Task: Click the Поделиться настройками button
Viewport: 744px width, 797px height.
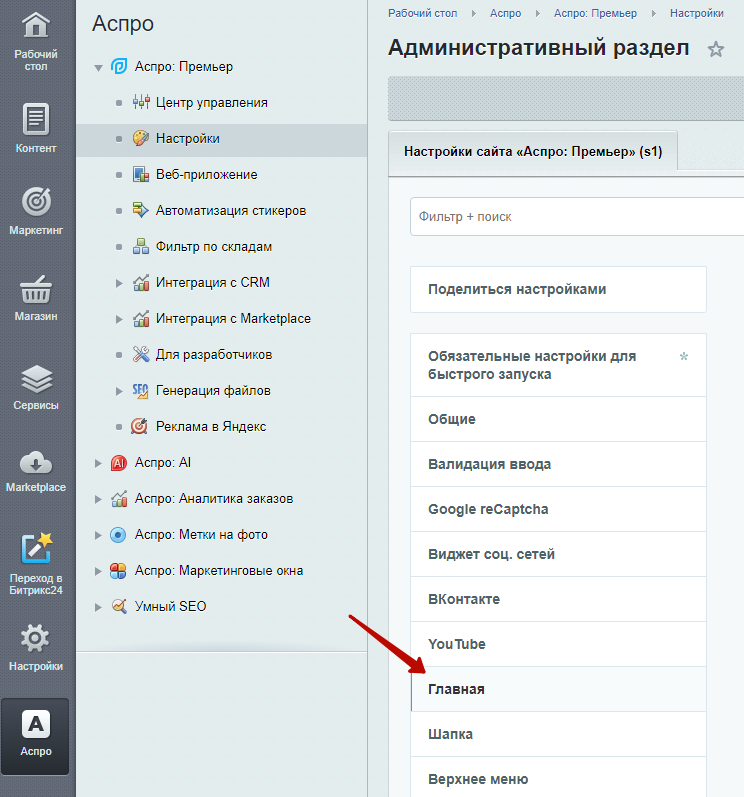Action: pyautogui.click(x=558, y=289)
